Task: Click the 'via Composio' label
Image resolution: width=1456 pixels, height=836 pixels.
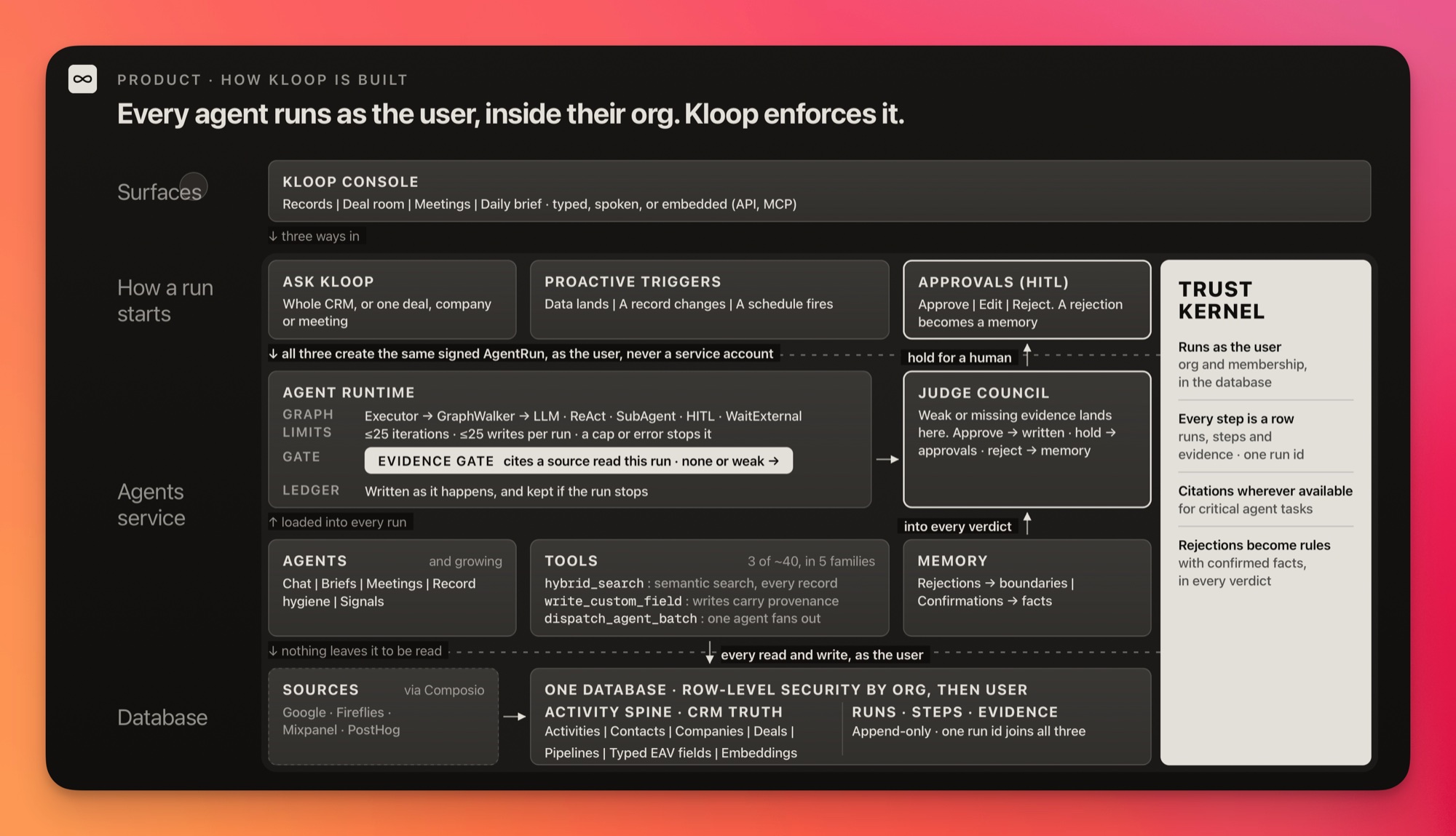Action: (x=444, y=690)
